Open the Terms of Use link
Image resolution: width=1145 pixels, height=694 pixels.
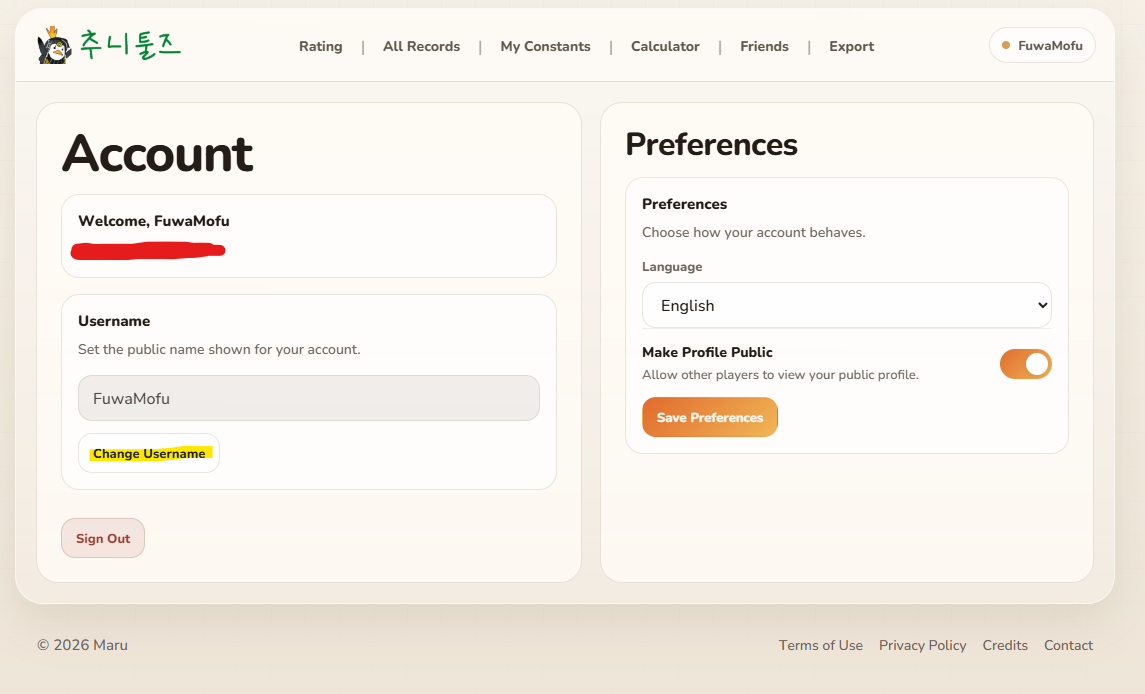[820, 645]
